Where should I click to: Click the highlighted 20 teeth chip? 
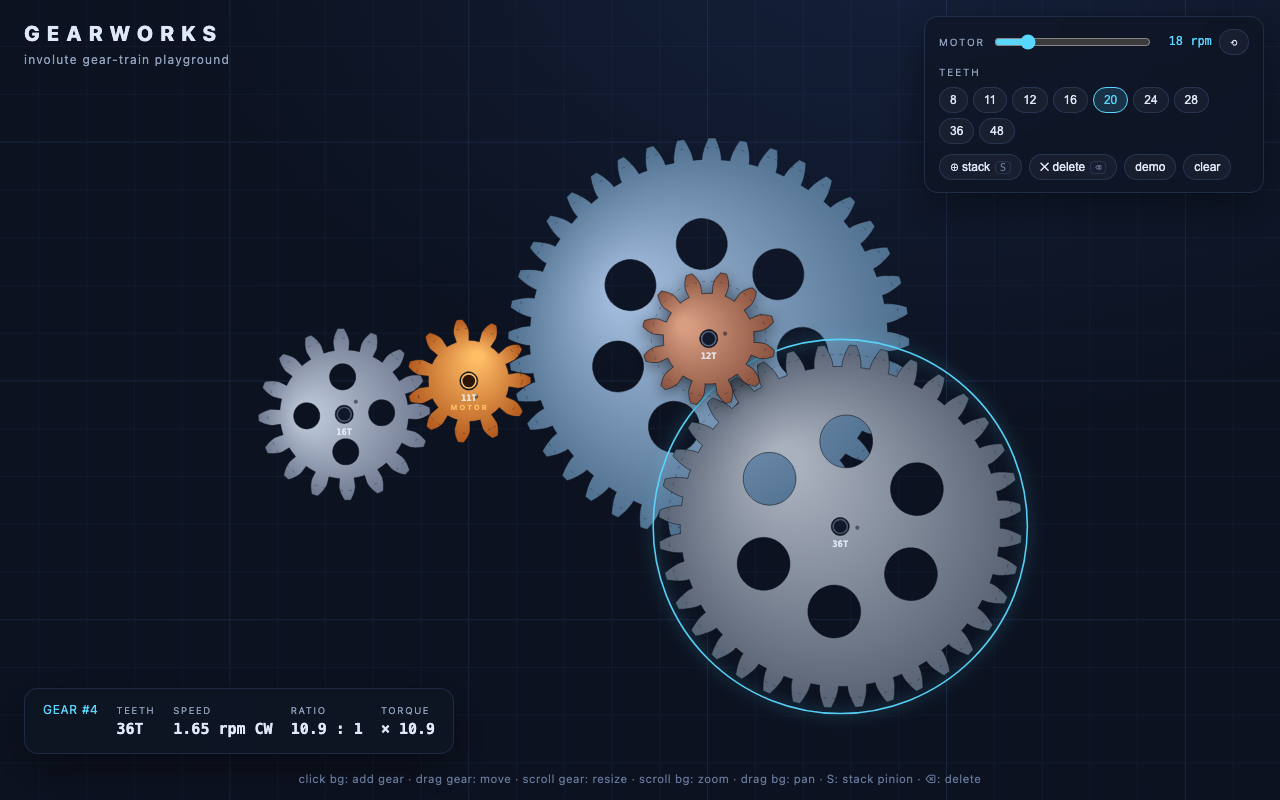1110,100
